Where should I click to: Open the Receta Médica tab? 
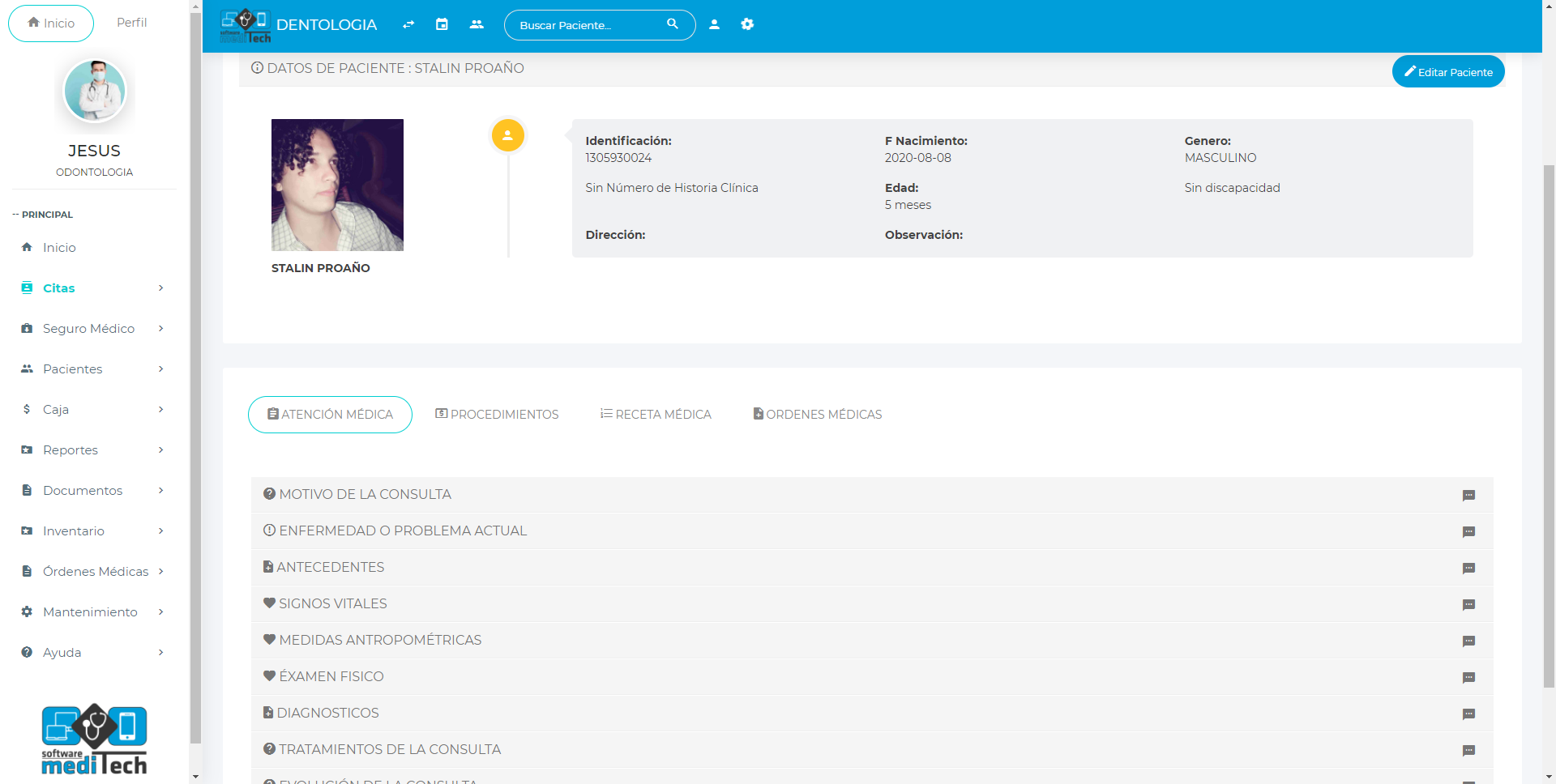tap(656, 414)
